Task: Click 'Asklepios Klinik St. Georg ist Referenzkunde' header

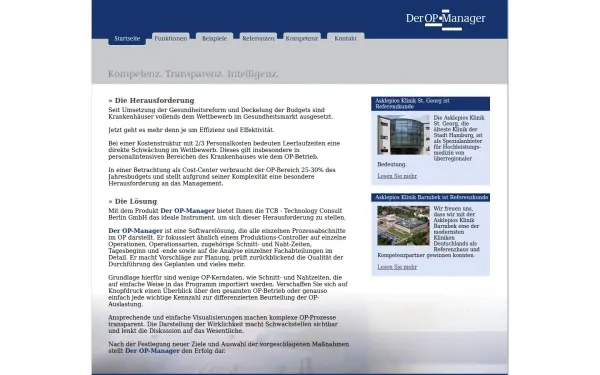Action: 430,104
